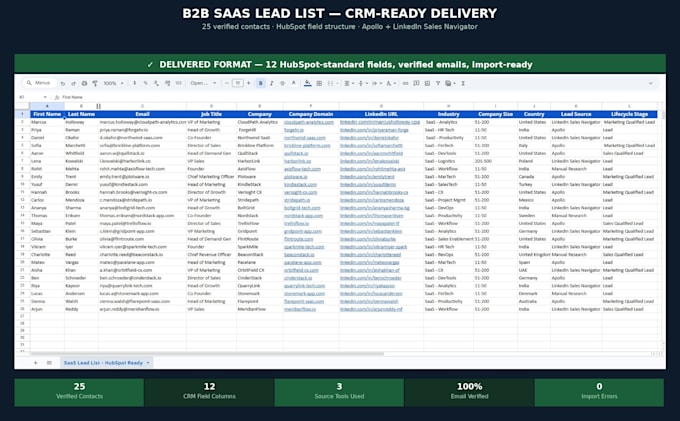Select column A header letter
Viewport: 680px width, 421px height.
47,106
